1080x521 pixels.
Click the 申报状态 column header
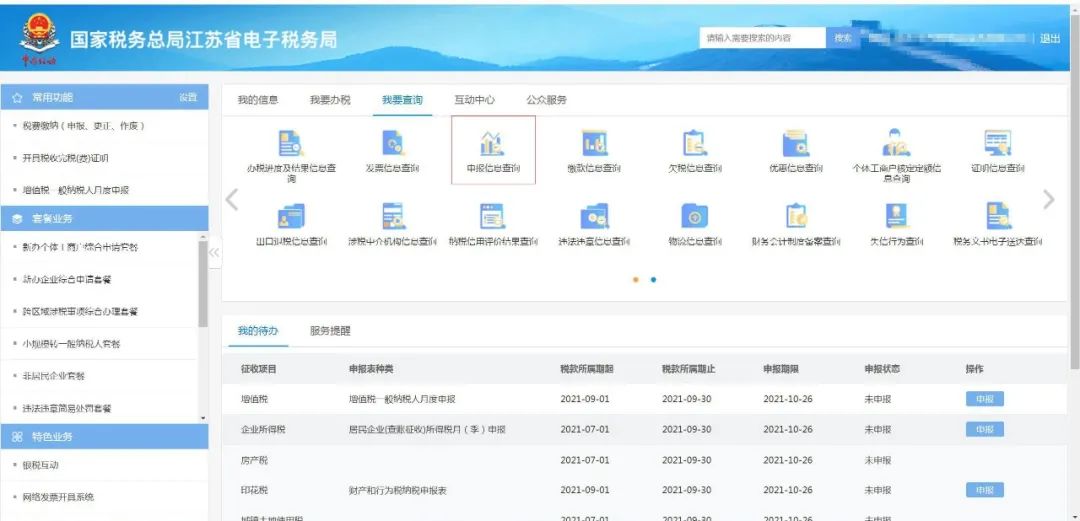(x=882, y=369)
